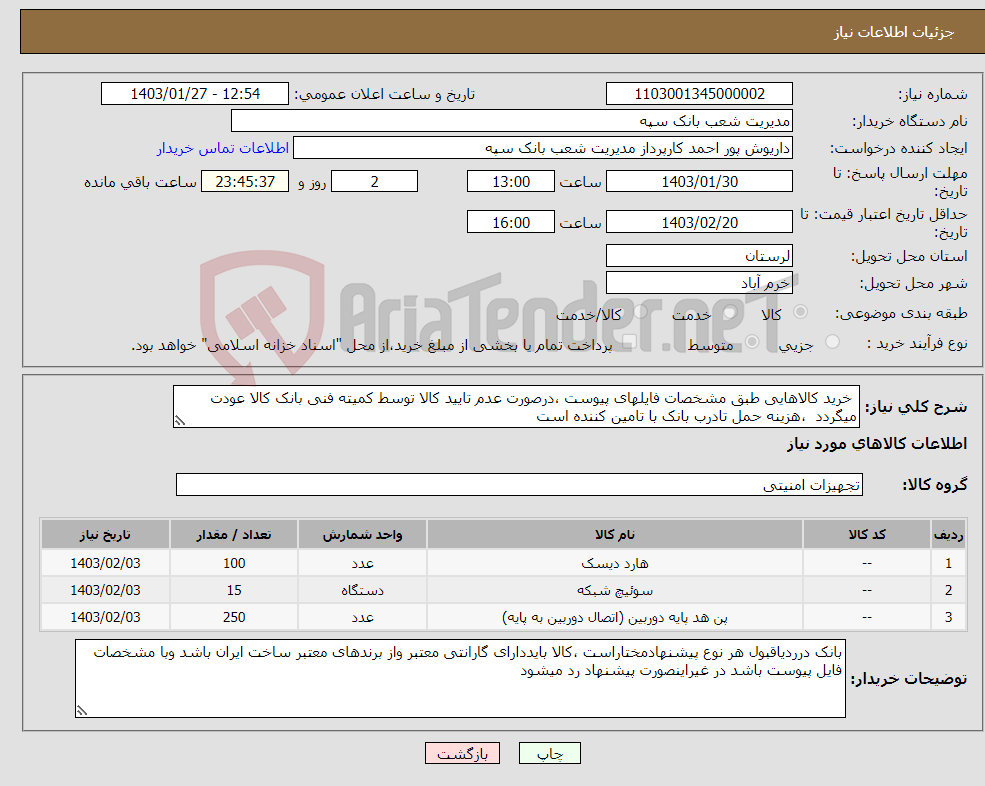Click the general need description textarea
985x786 pixels.
point(516,407)
